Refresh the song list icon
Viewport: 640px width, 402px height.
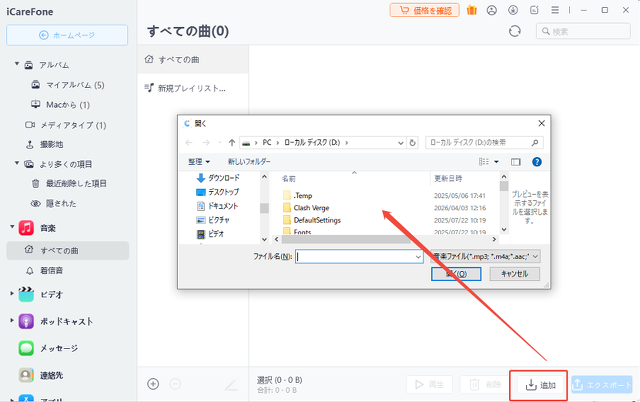[515, 31]
